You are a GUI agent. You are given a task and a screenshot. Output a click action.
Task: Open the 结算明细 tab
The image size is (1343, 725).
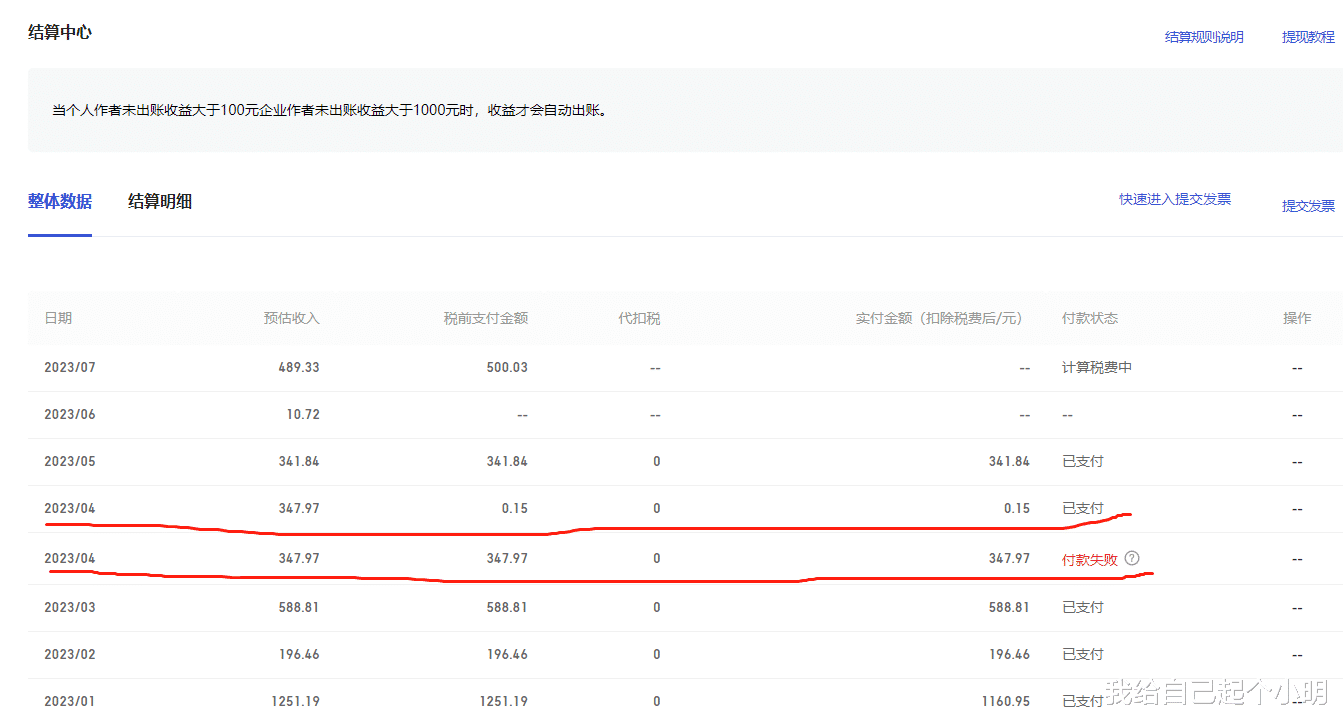(x=160, y=202)
